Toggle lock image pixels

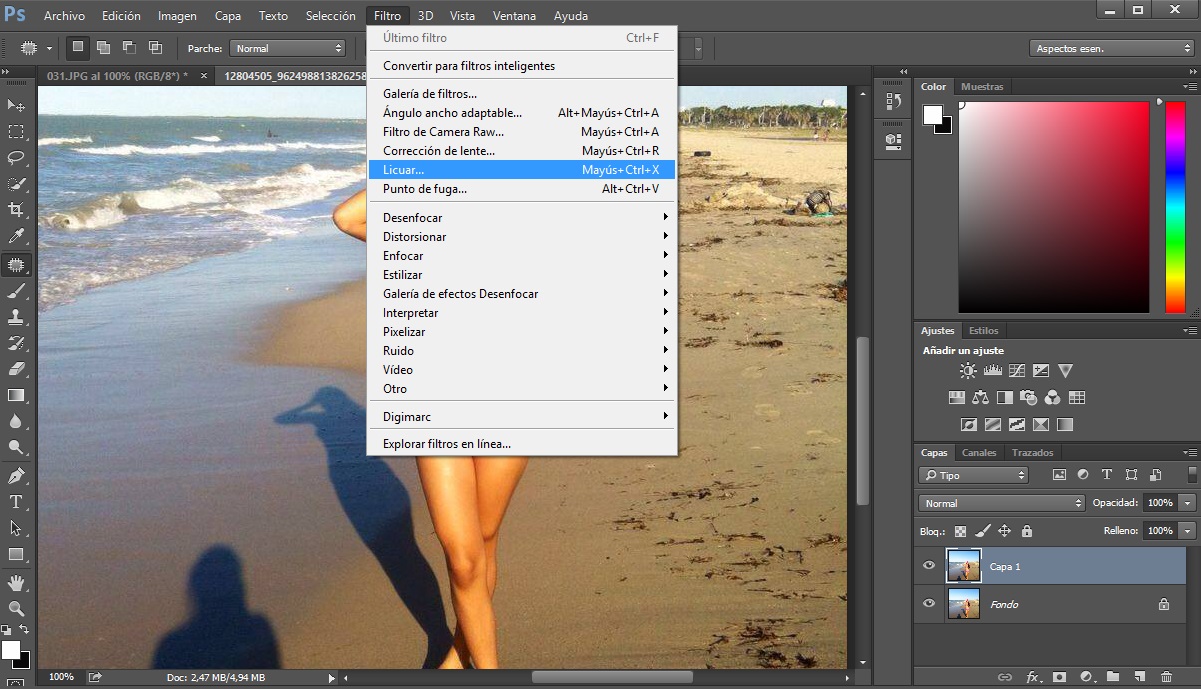click(982, 531)
